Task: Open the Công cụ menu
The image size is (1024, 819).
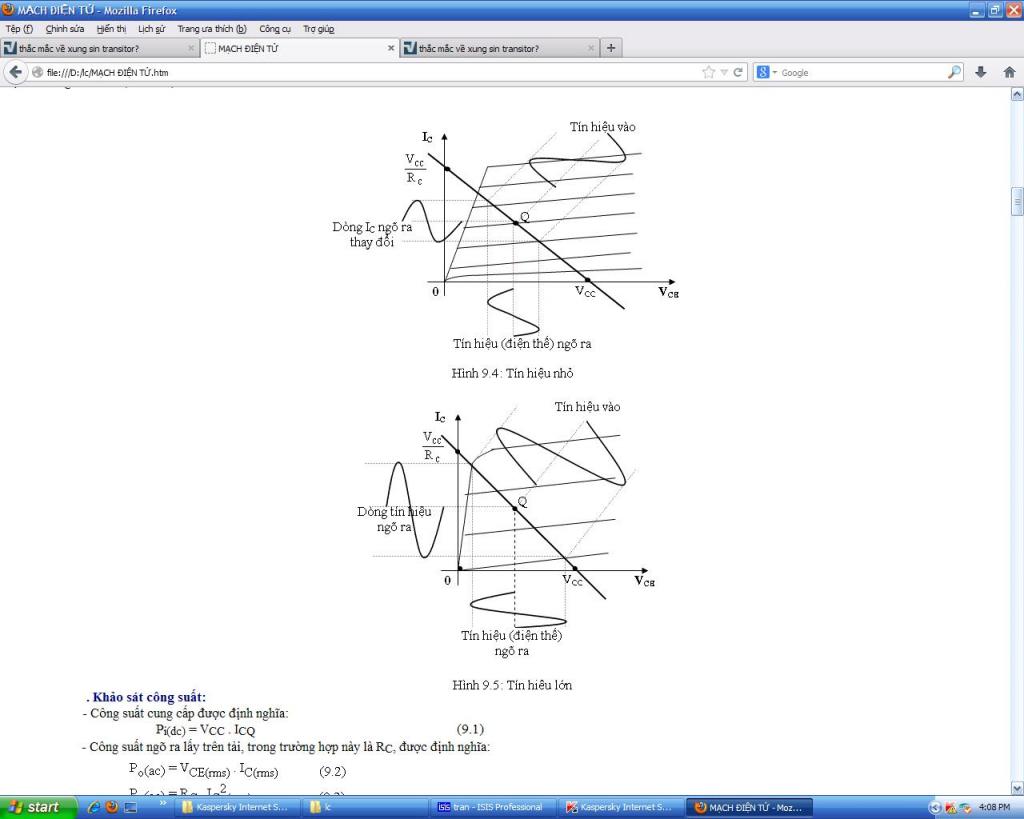Action: [x=275, y=29]
